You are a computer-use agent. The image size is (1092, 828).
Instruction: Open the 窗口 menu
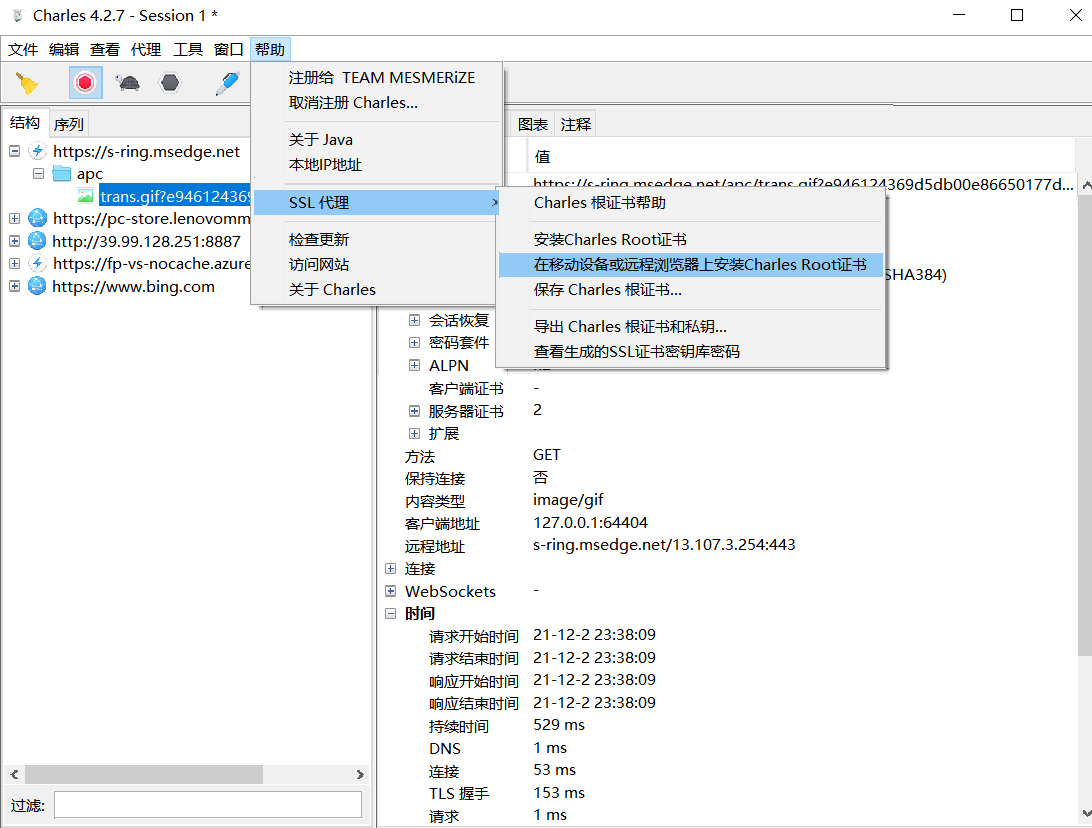tap(228, 49)
